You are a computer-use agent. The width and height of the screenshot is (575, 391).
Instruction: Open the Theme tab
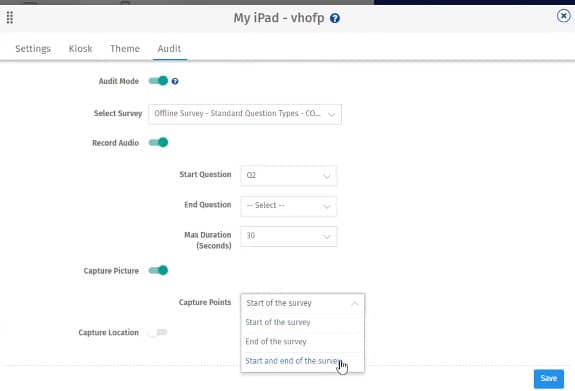coord(125,48)
